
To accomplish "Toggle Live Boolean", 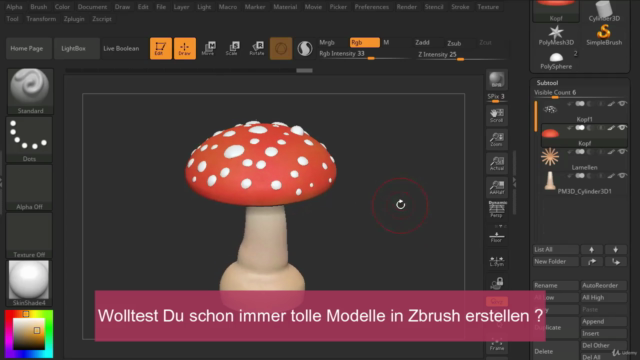I will click(x=121, y=49).
